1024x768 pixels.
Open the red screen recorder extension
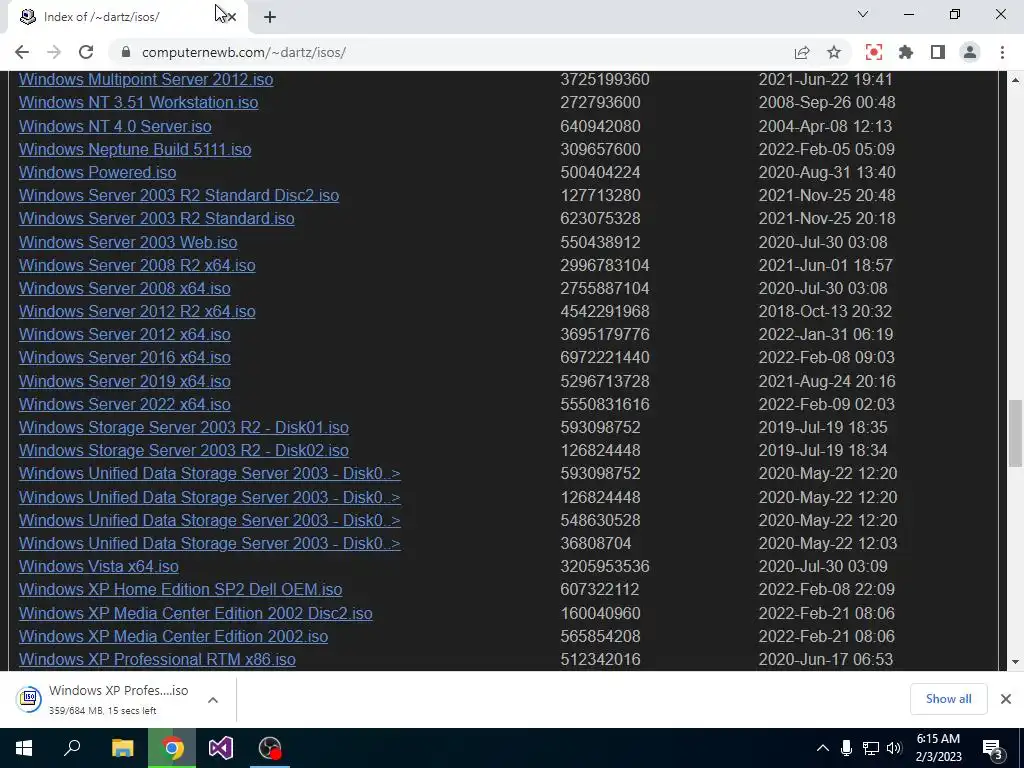tap(873, 52)
